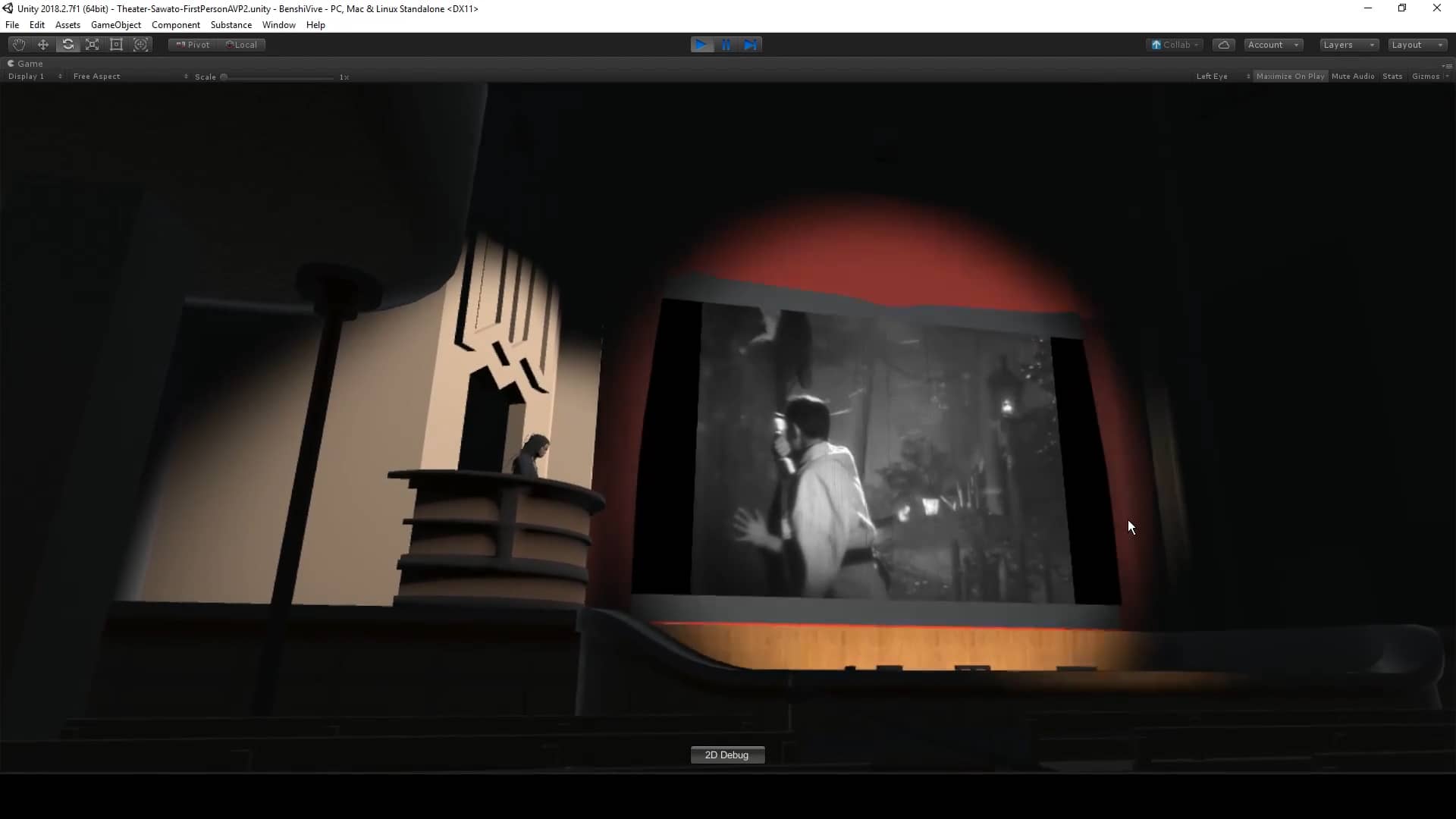Image resolution: width=1456 pixels, height=819 pixels.
Task: Open the File menu
Action: click(12, 25)
